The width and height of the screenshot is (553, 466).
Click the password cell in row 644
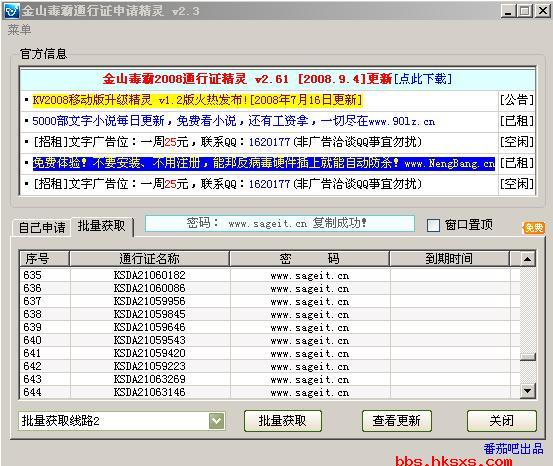point(310,392)
